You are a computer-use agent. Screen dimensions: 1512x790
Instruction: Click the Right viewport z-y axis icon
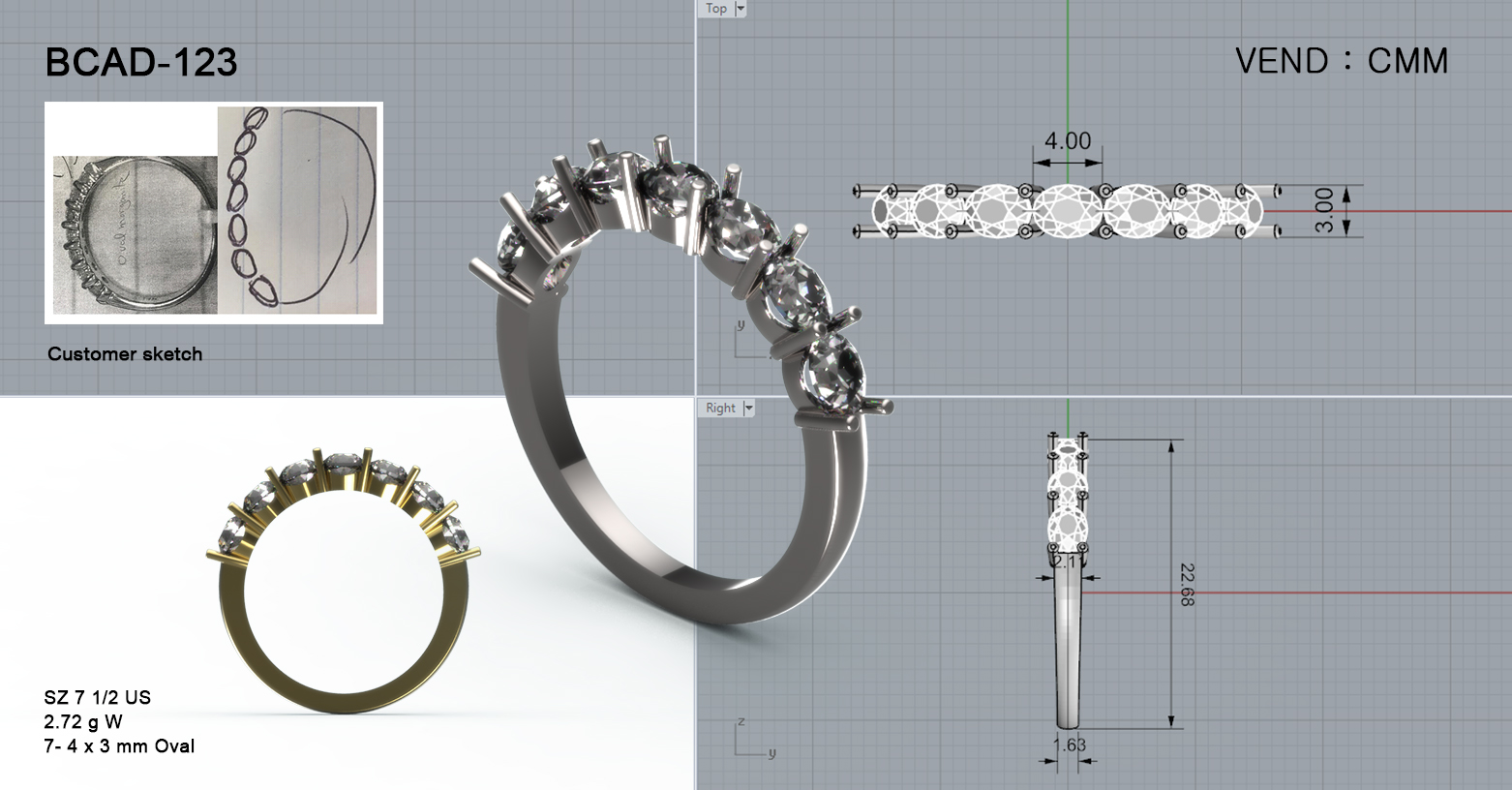pos(754,738)
